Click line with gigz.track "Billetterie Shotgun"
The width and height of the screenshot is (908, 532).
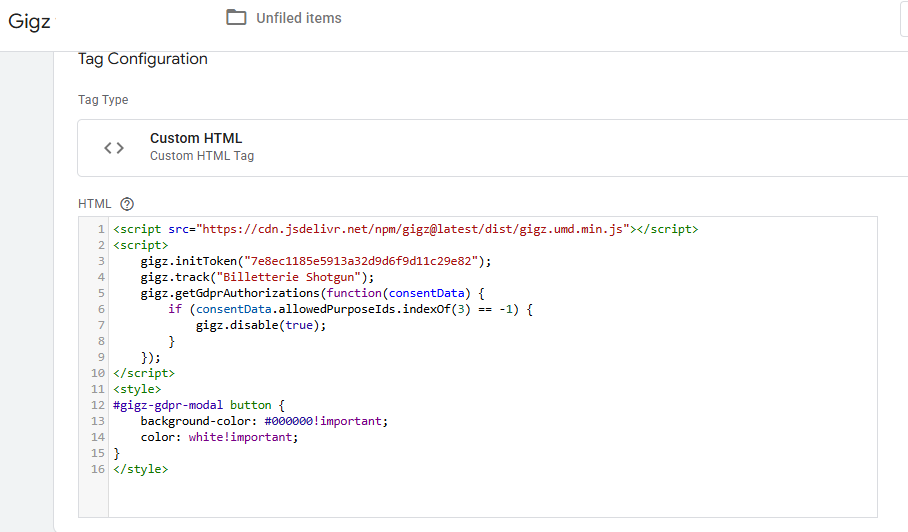tap(257, 277)
